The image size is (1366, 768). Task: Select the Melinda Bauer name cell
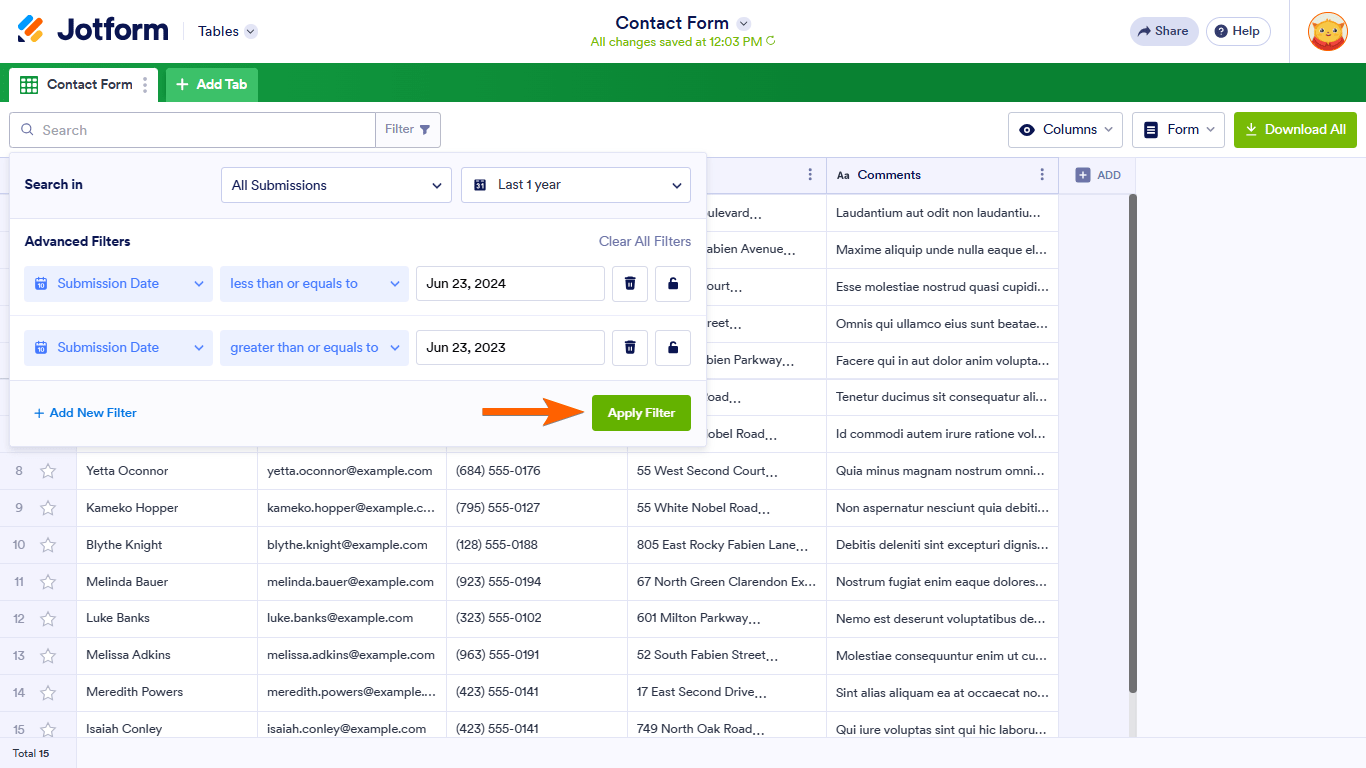tap(167, 582)
